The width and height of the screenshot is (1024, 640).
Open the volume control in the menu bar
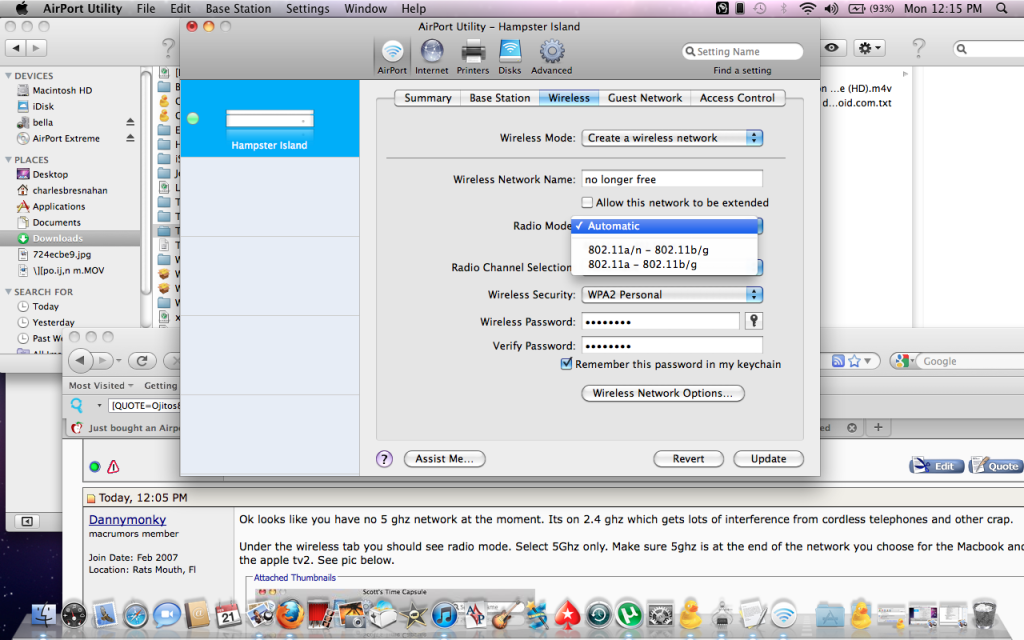tap(831, 8)
